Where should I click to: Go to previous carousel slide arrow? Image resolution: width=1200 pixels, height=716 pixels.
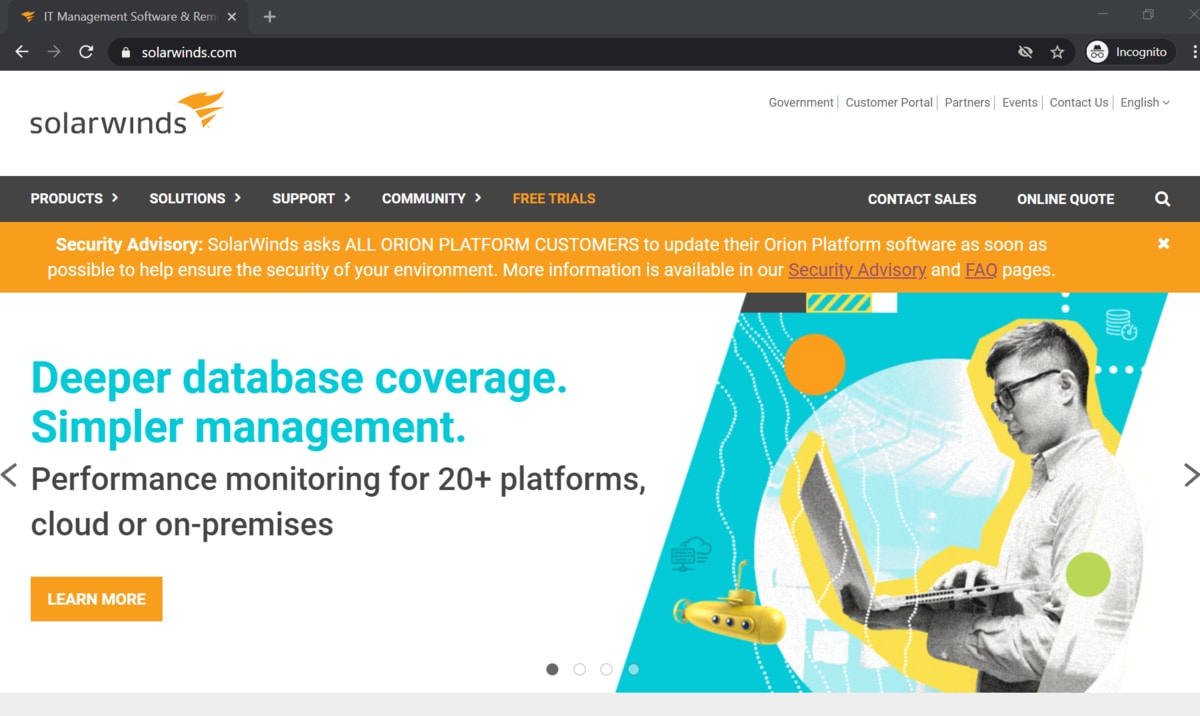10,475
